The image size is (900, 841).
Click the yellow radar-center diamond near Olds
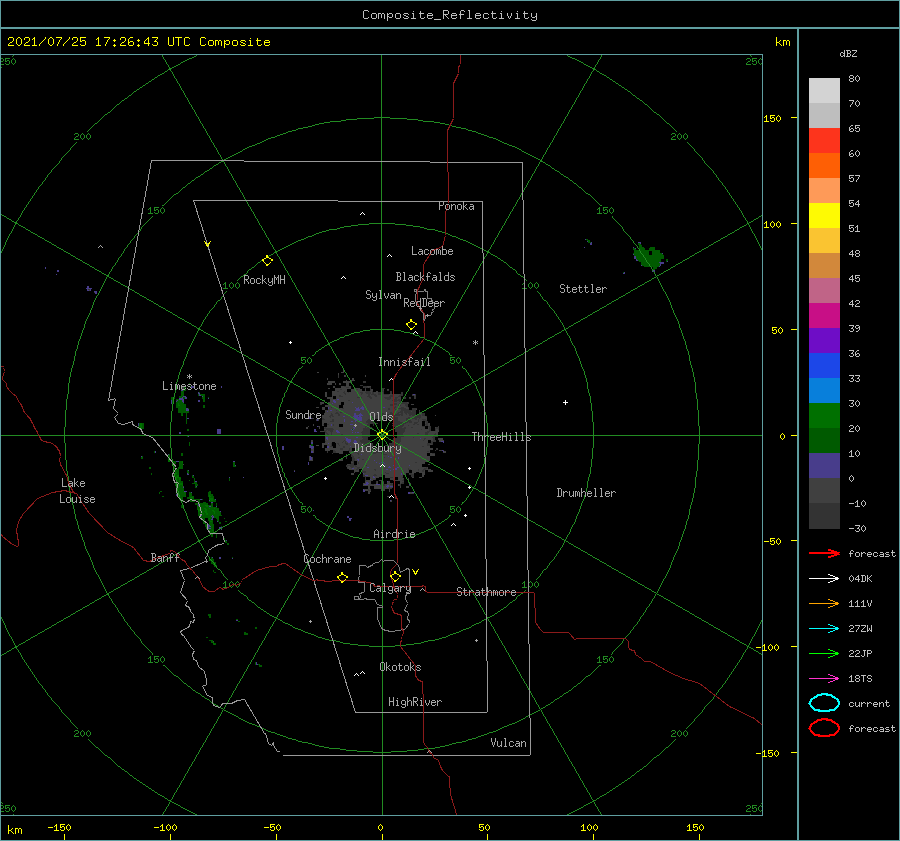coord(382,435)
